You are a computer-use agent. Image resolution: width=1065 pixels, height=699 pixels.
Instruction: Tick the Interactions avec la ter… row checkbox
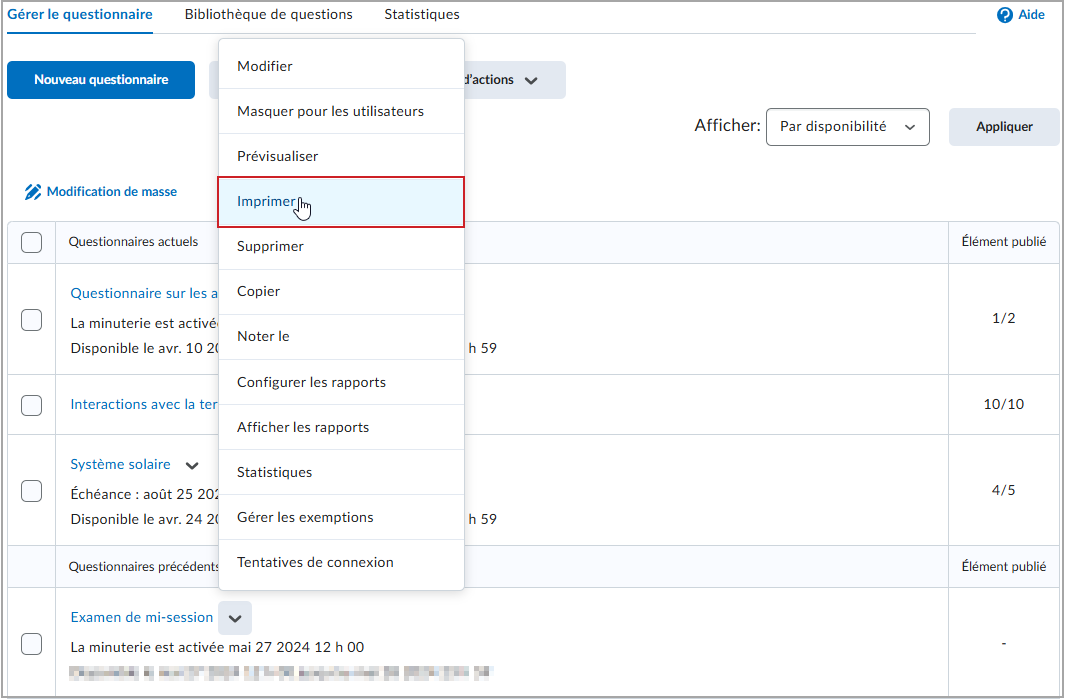click(x=31, y=406)
